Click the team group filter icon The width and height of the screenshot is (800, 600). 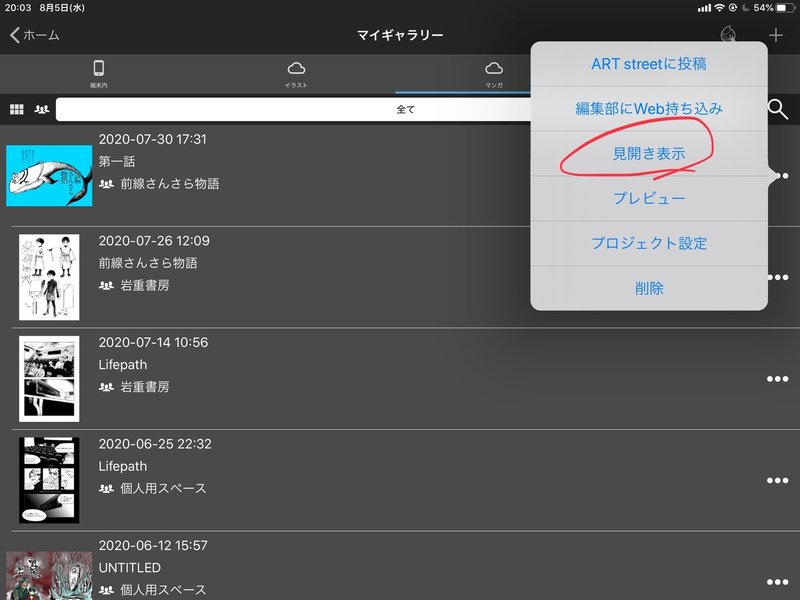42,109
